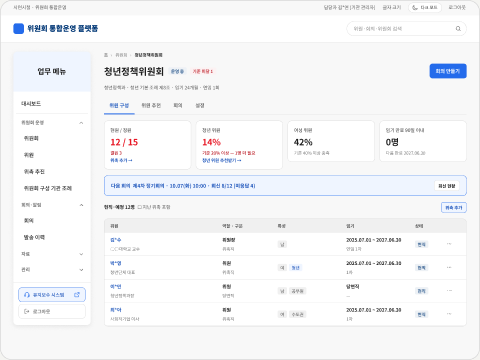Click the sidebar 로그아웃 button
This screenshot has height=360, width=480.
click(52, 312)
